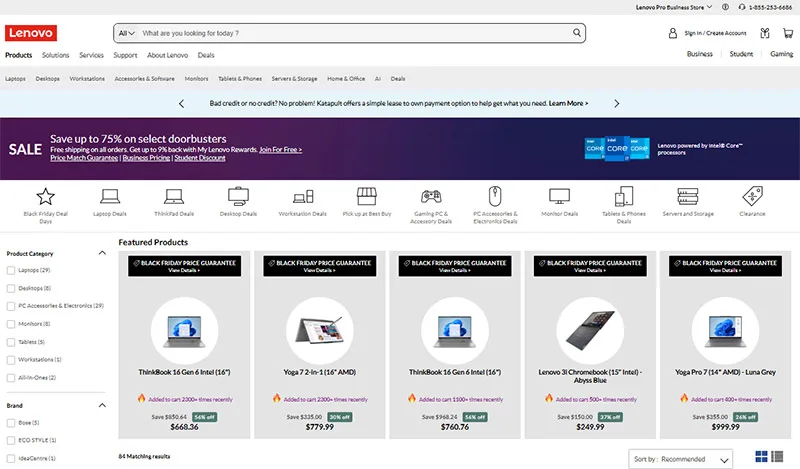The height and width of the screenshot is (469, 800).
Task: Open Desktop Deals icon
Action: [x=238, y=196]
